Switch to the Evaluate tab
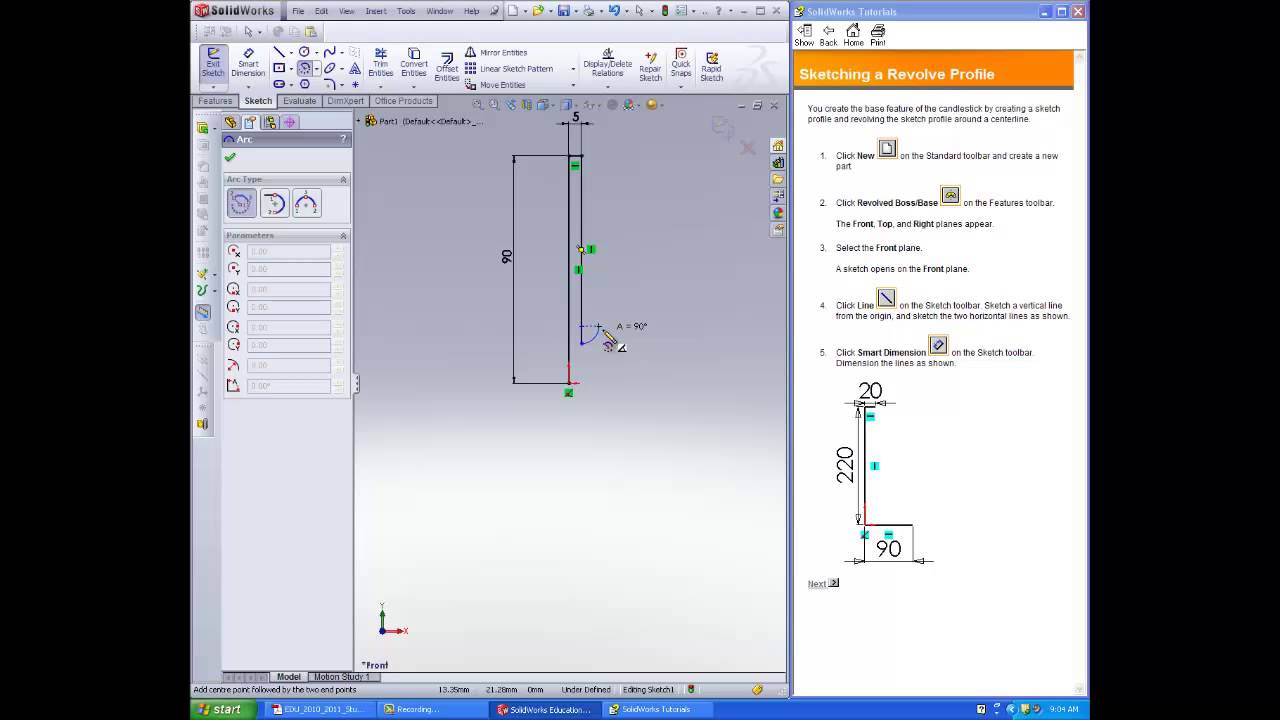 299,101
